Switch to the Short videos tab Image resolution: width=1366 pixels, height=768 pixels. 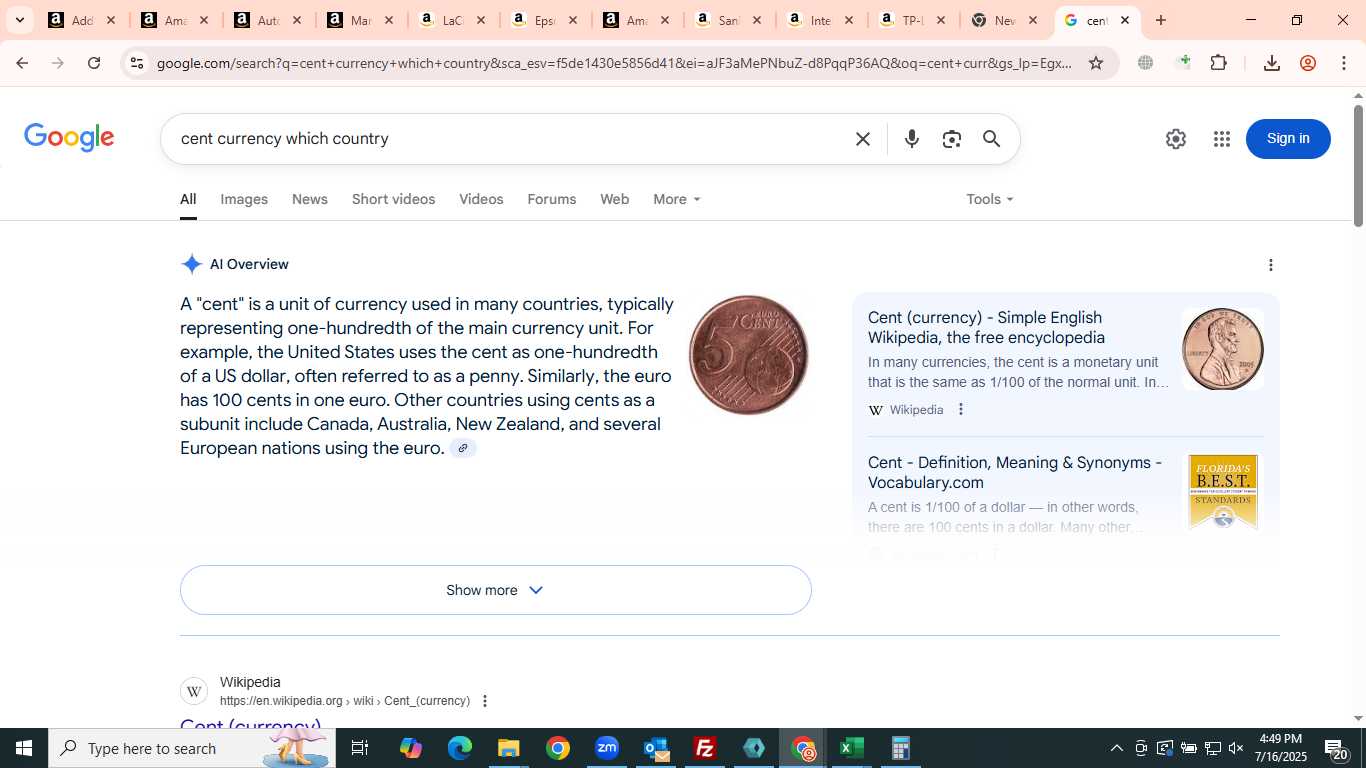394,199
